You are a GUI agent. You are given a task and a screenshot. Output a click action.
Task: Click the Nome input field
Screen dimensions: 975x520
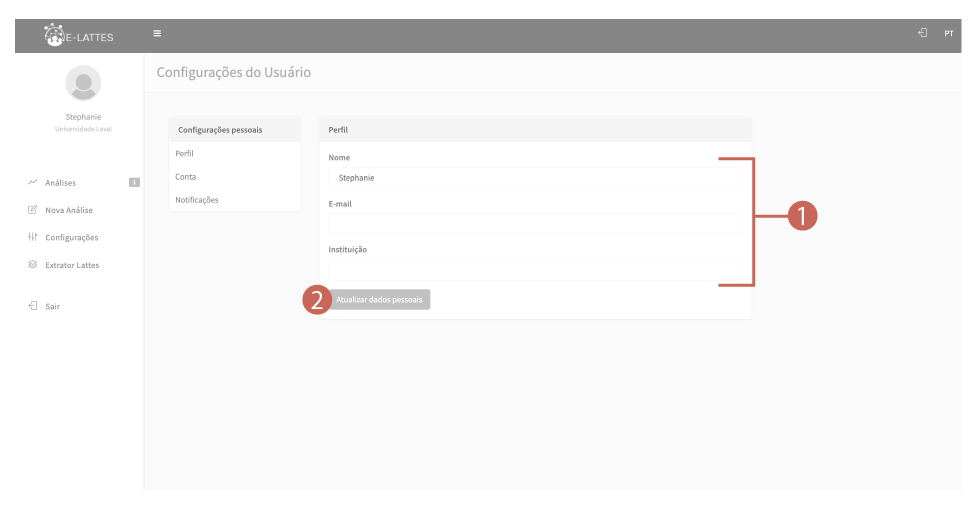click(x=533, y=178)
